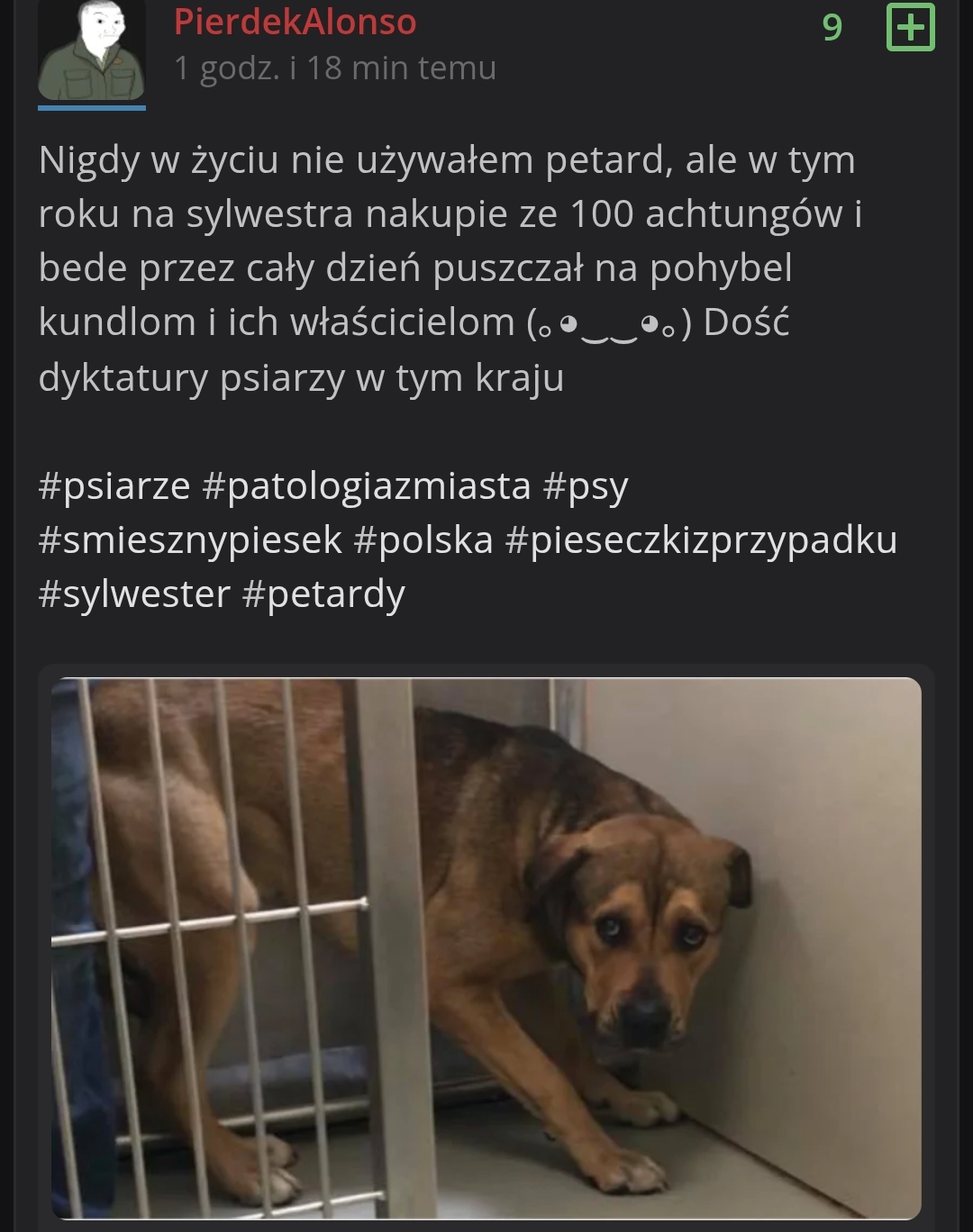Select the kaomoji emoticon in the post
The width and height of the screenshot is (973, 1232).
point(609,323)
